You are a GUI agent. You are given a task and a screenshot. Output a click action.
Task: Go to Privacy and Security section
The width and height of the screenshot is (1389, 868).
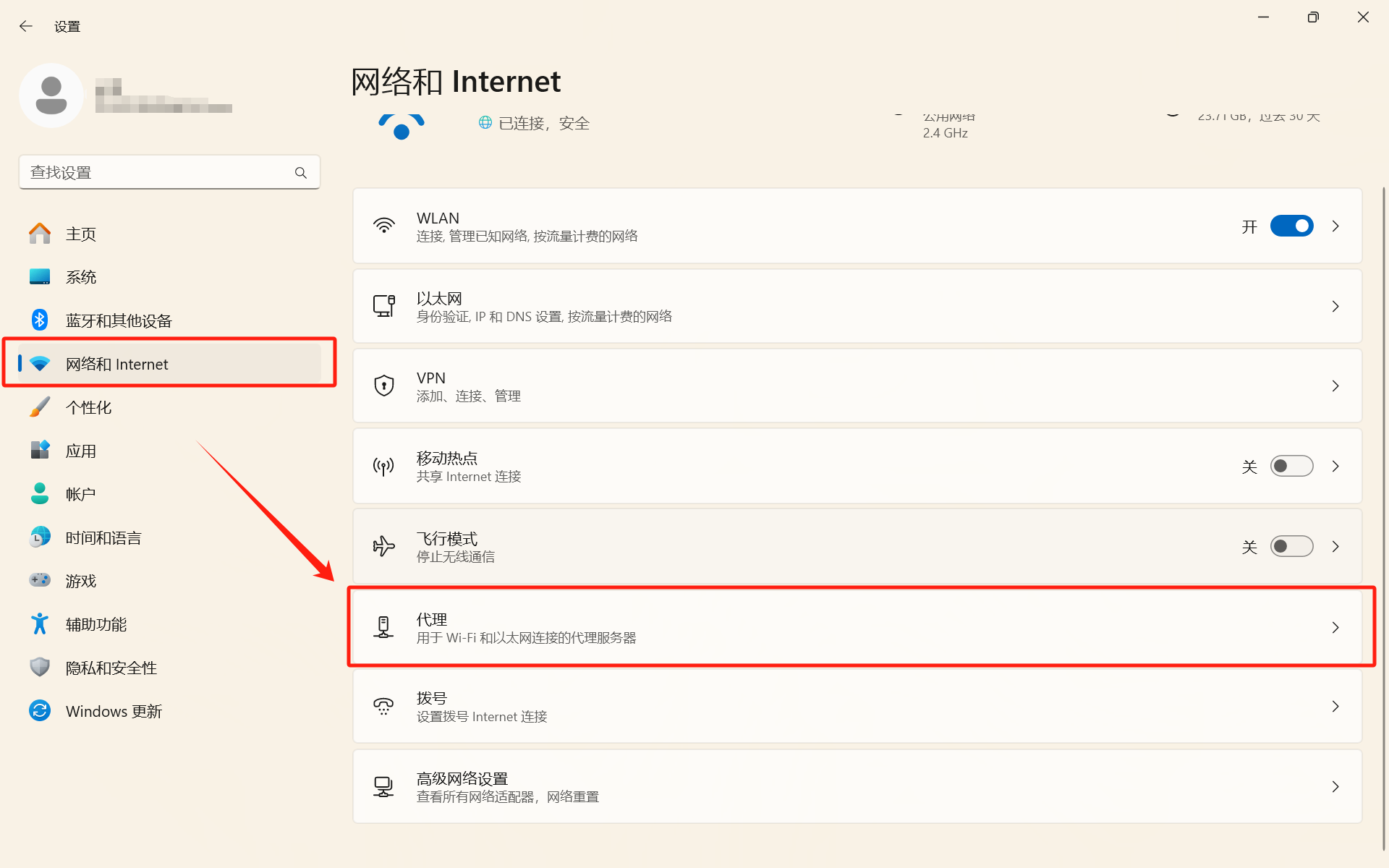point(111,668)
